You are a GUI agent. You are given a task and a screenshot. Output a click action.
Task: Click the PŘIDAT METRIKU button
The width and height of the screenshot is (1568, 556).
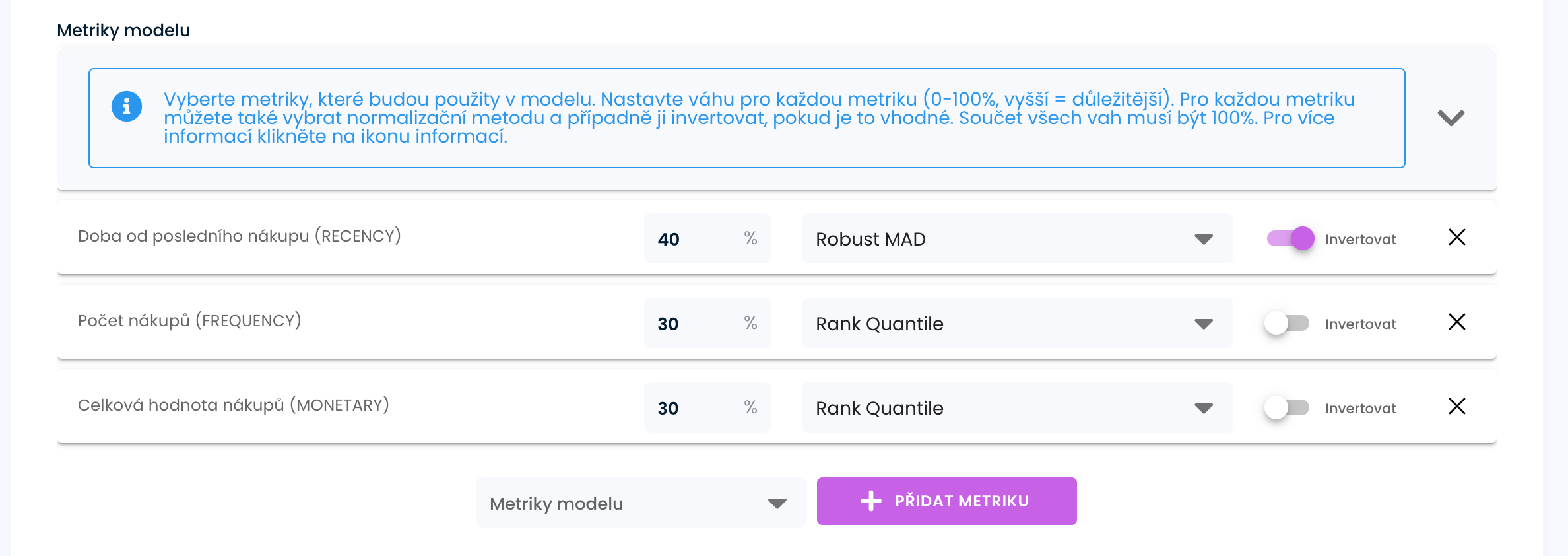tap(961, 501)
